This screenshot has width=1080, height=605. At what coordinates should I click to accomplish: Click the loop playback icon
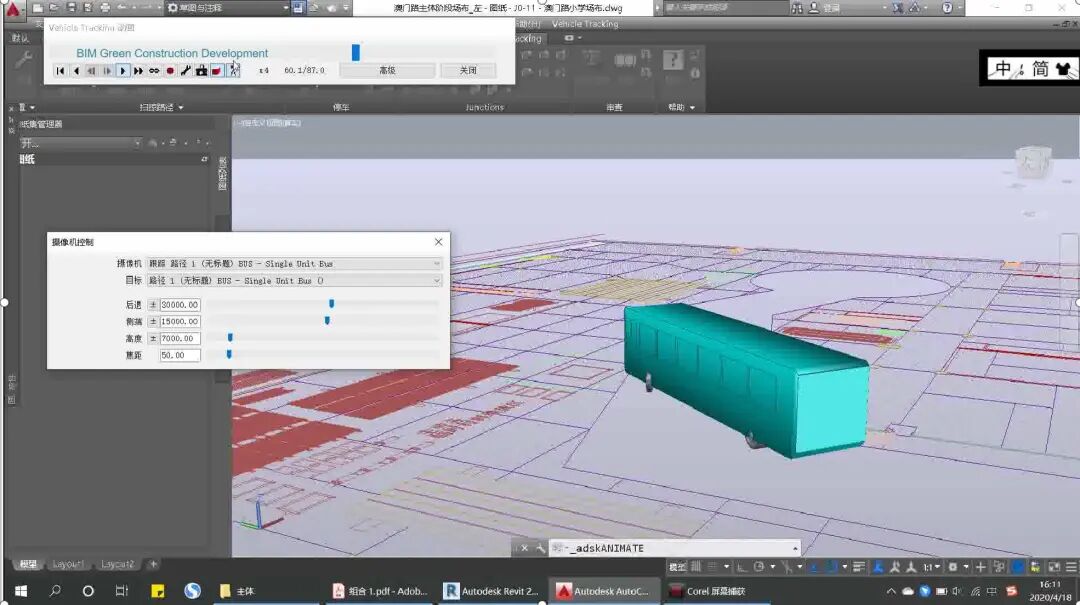tap(154, 71)
